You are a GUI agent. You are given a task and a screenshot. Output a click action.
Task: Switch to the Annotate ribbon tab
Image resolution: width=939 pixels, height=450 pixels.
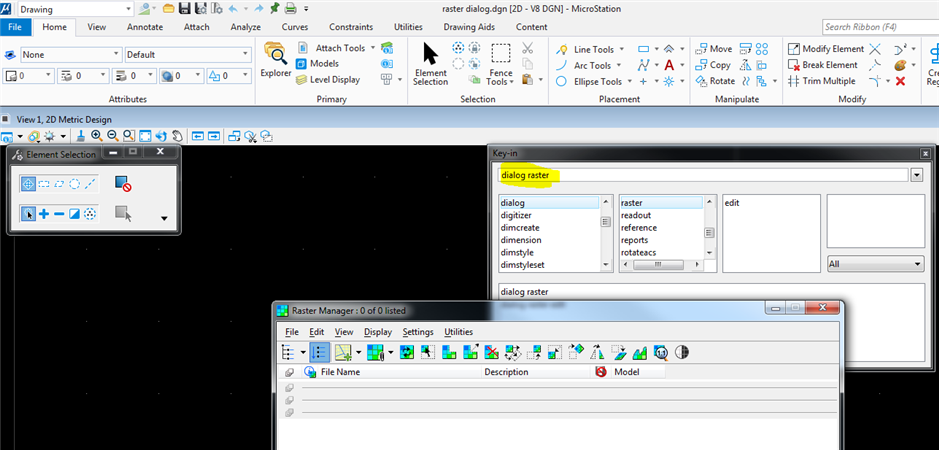coord(145,27)
